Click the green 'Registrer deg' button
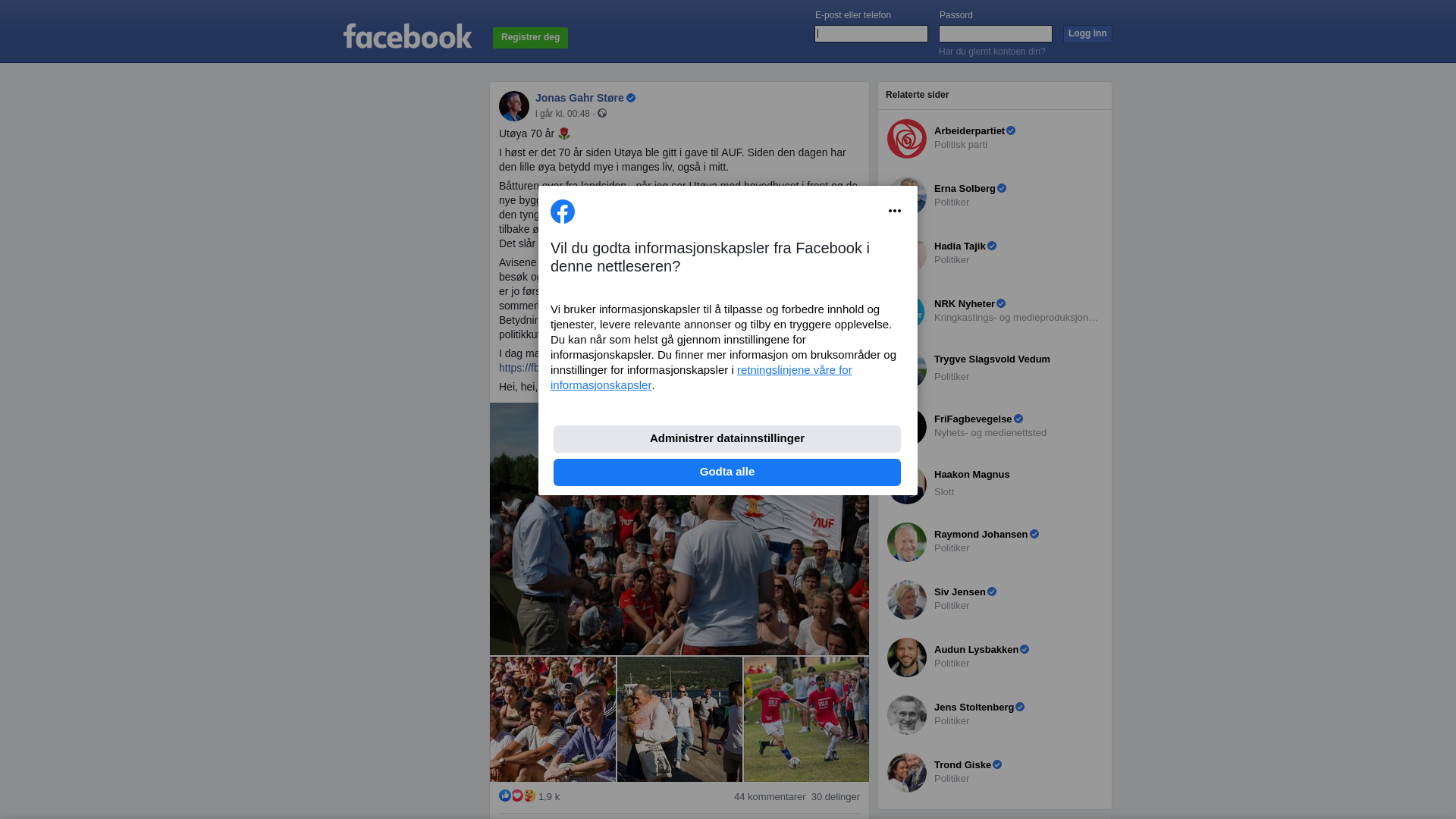Image resolution: width=1456 pixels, height=819 pixels. click(530, 38)
